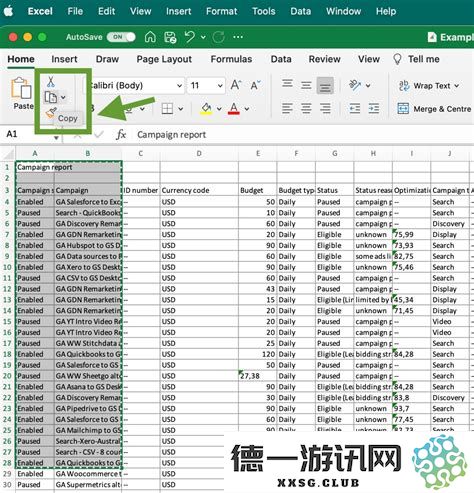Open the Formulas ribbon tab
474x493 pixels.
(231, 59)
